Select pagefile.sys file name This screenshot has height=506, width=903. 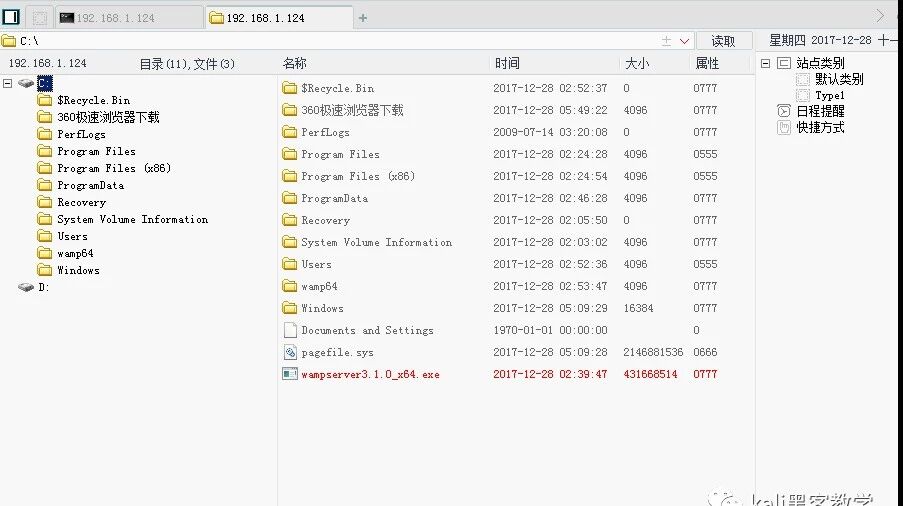(337, 352)
